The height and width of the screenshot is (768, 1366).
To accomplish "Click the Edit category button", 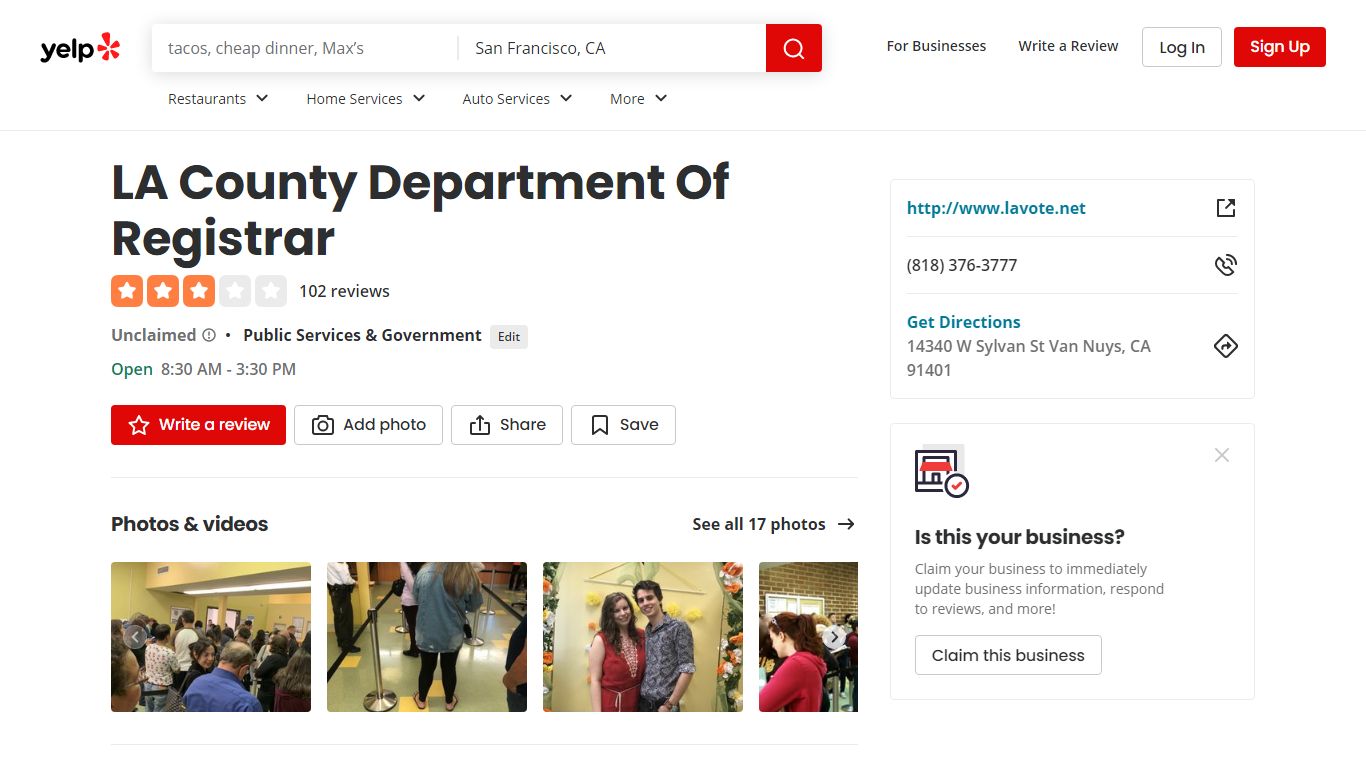I will [509, 336].
